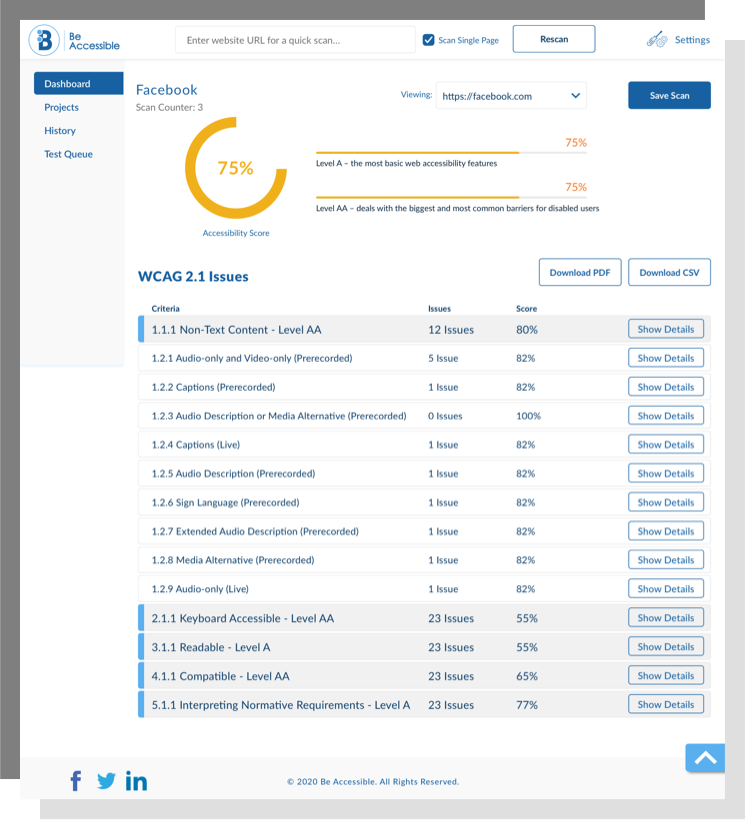Click the 'WCAG 2.1 Issues' heading
Image resolution: width=745 pixels, height=820 pixels.
193,277
